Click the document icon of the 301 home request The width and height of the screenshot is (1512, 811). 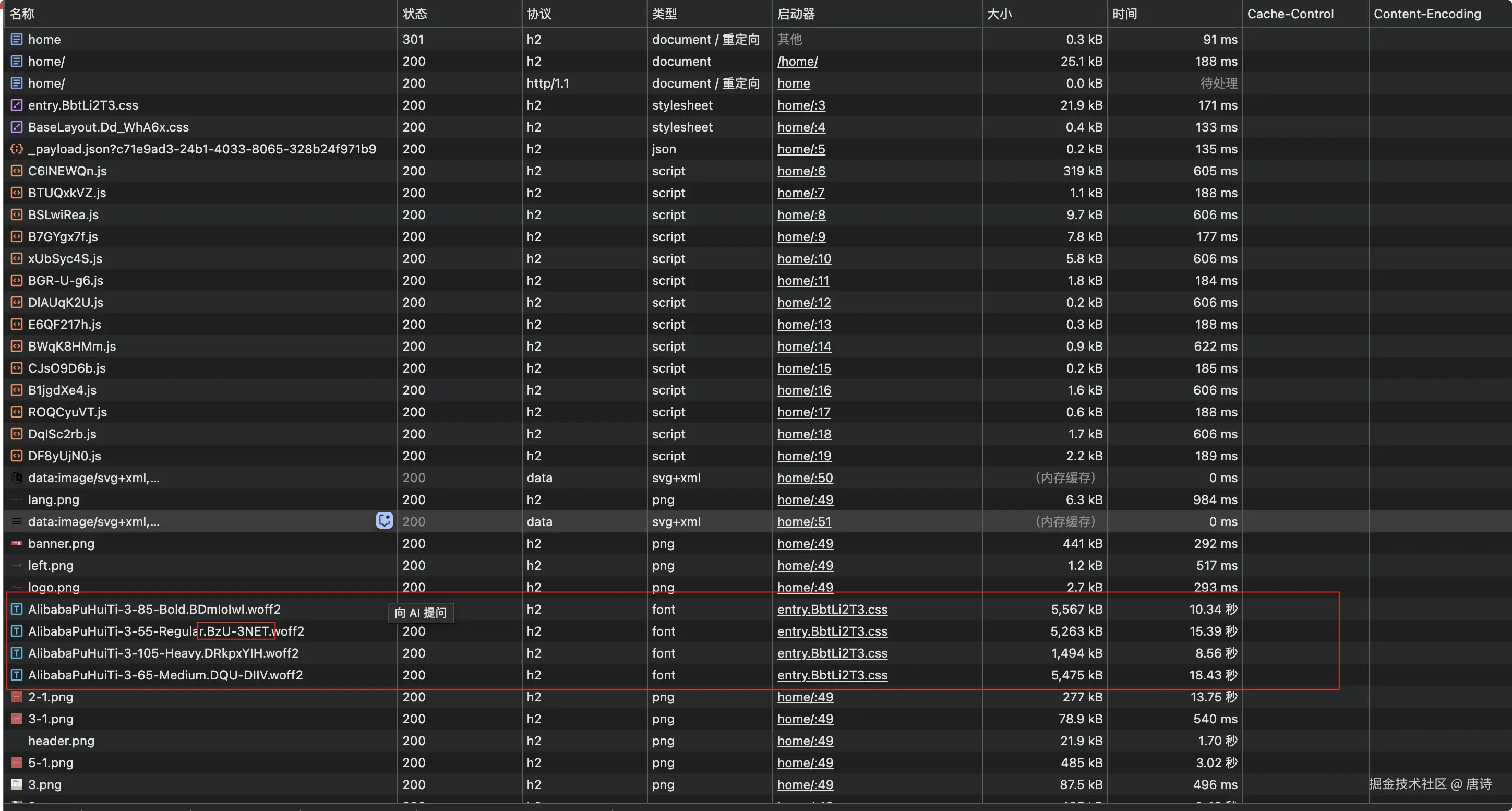click(17, 39)
